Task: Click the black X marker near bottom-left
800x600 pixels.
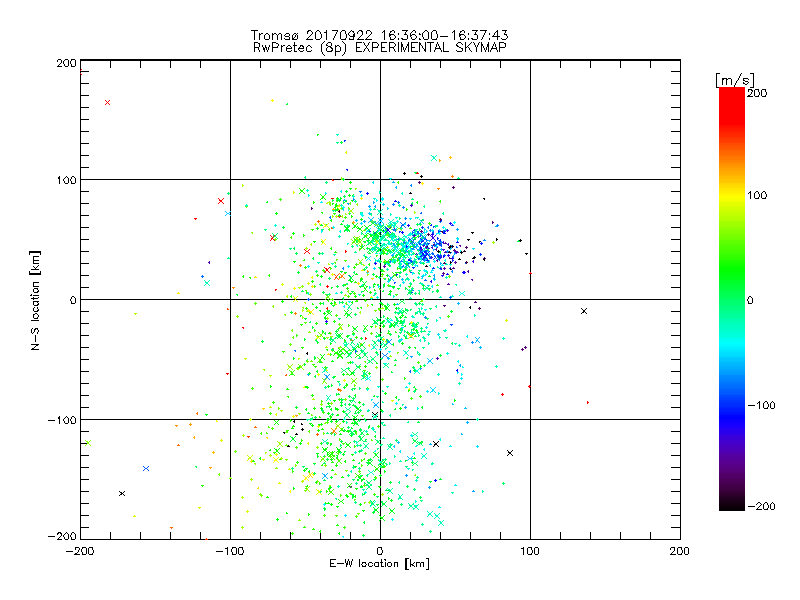Action: coord(122,493)
